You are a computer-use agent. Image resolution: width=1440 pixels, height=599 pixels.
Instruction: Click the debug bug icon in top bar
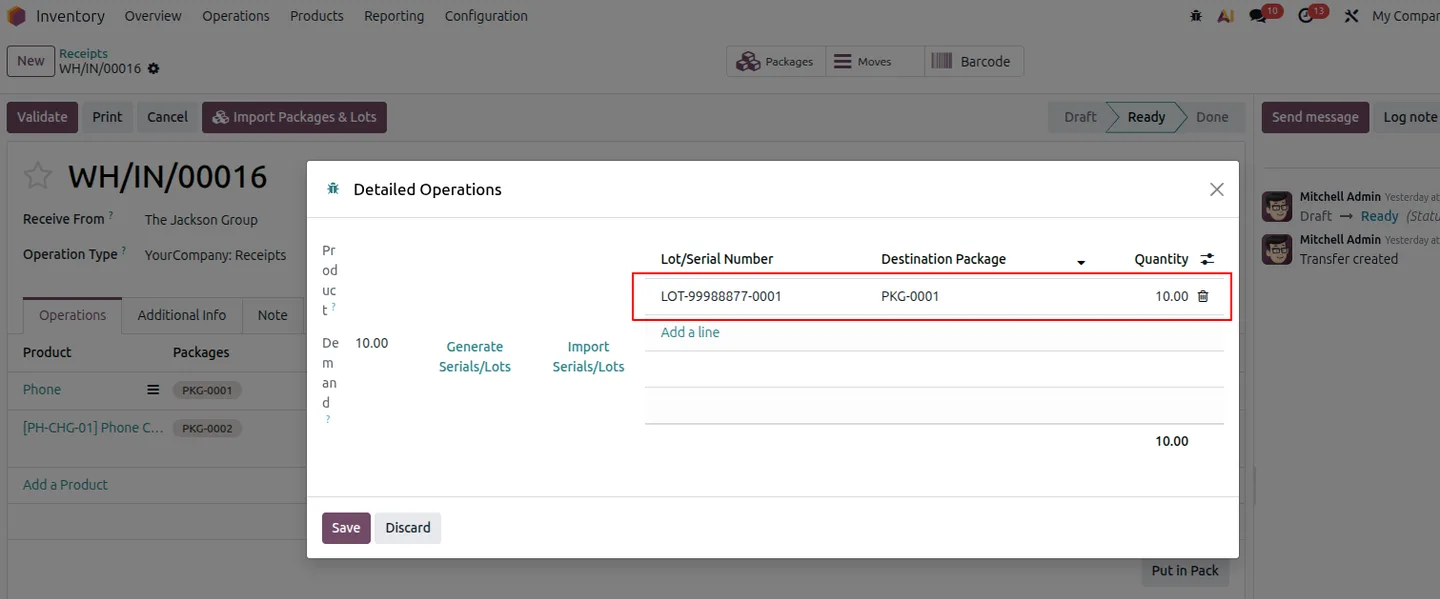point(1196,16)
